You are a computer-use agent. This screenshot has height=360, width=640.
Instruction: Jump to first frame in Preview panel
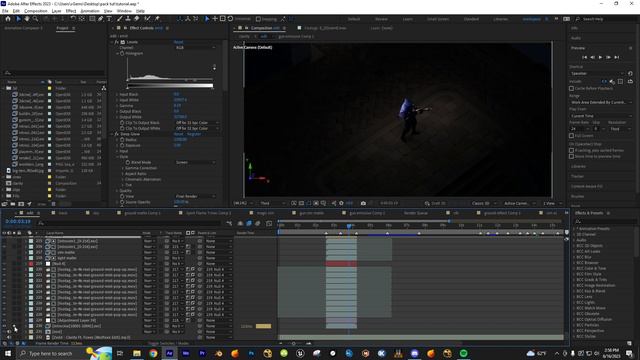click(584, 58)
